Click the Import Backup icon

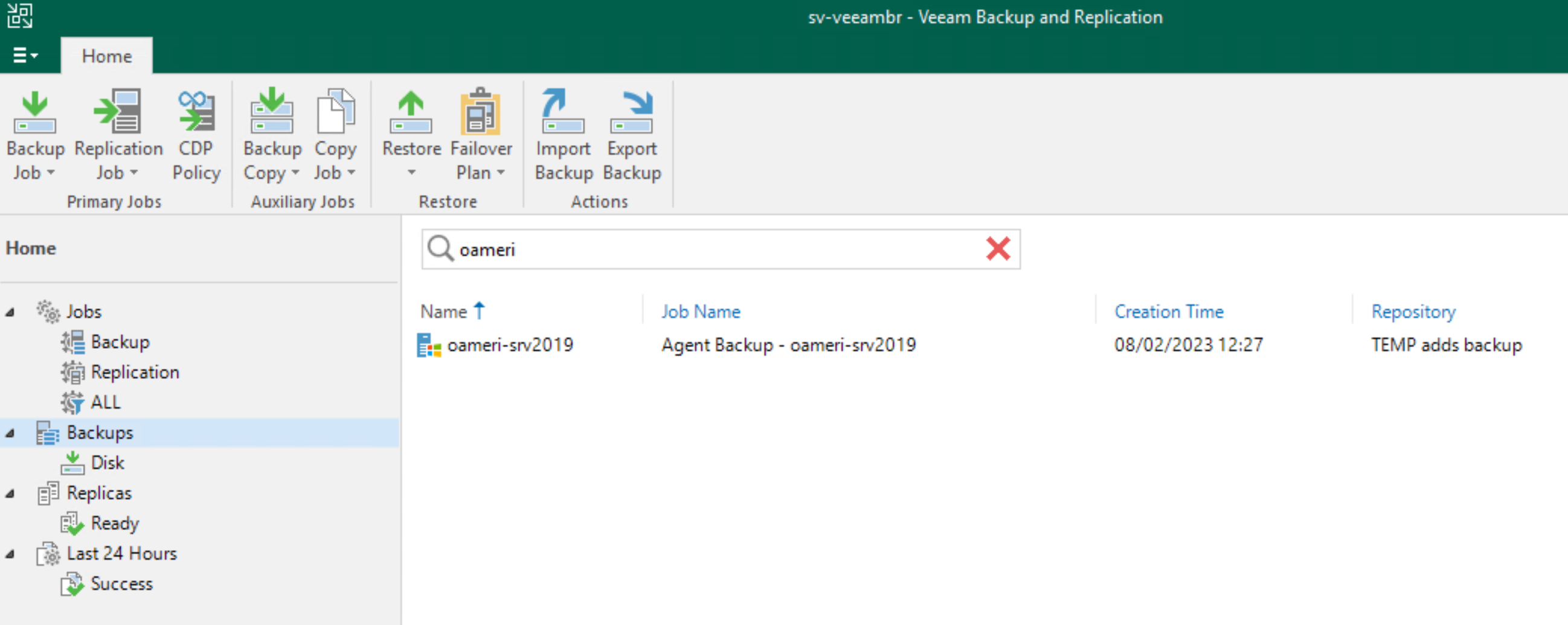coord(563,111)
